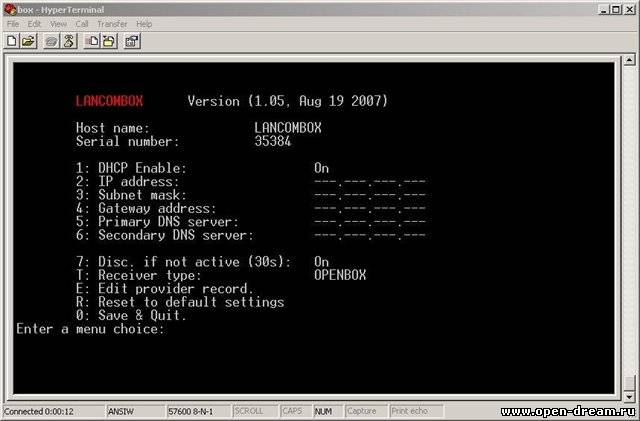
Task: Click the HyperTerminal title bar app icon
Action: (10, 9)
